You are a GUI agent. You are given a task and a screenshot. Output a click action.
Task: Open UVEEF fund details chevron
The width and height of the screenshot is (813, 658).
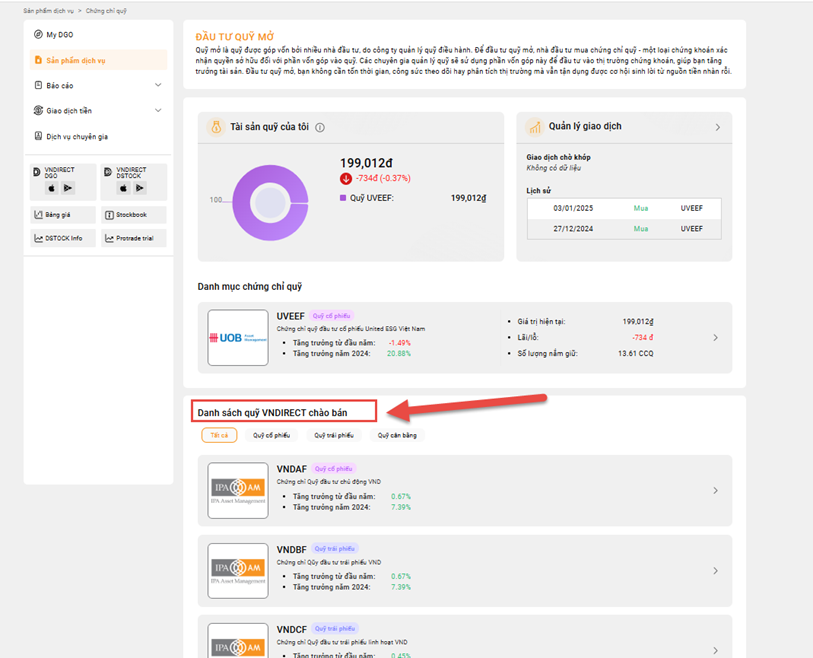click(716, 338)
